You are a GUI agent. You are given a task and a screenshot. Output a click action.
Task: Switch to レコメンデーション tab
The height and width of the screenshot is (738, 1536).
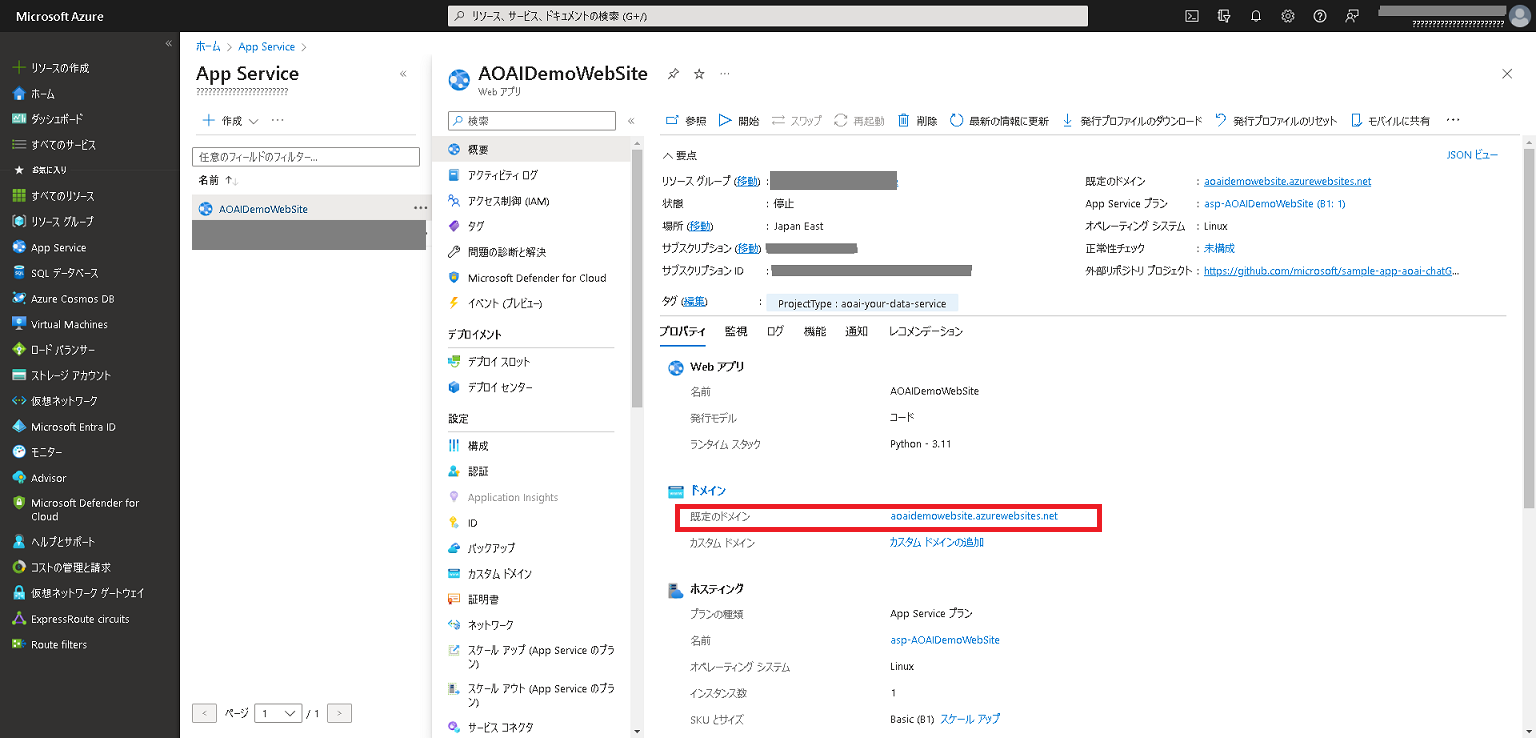click(x=925, y=331)
